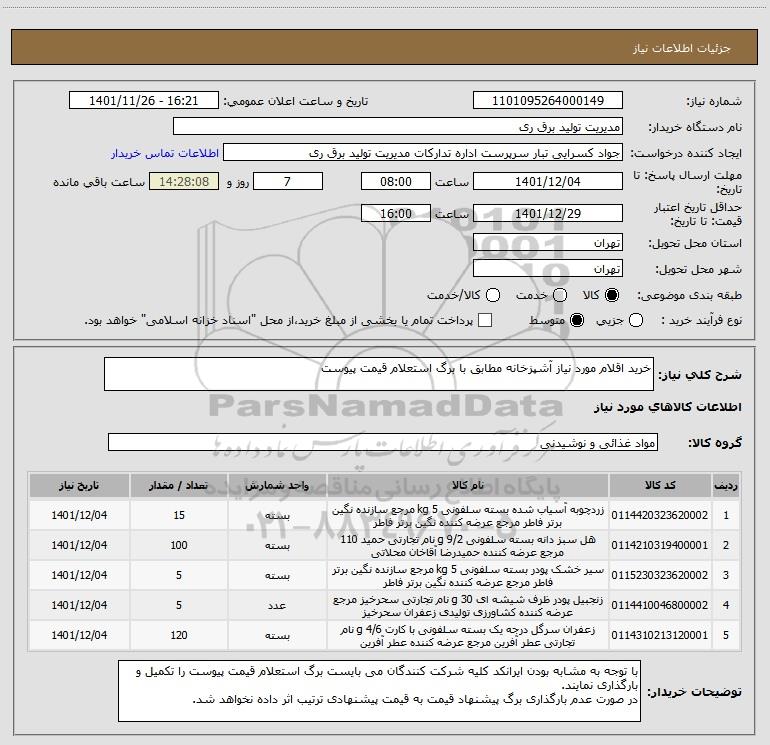The height and width of the screenshot is (745, 770).
Task: Click the نام کالا column header
Action: point(468,486)
